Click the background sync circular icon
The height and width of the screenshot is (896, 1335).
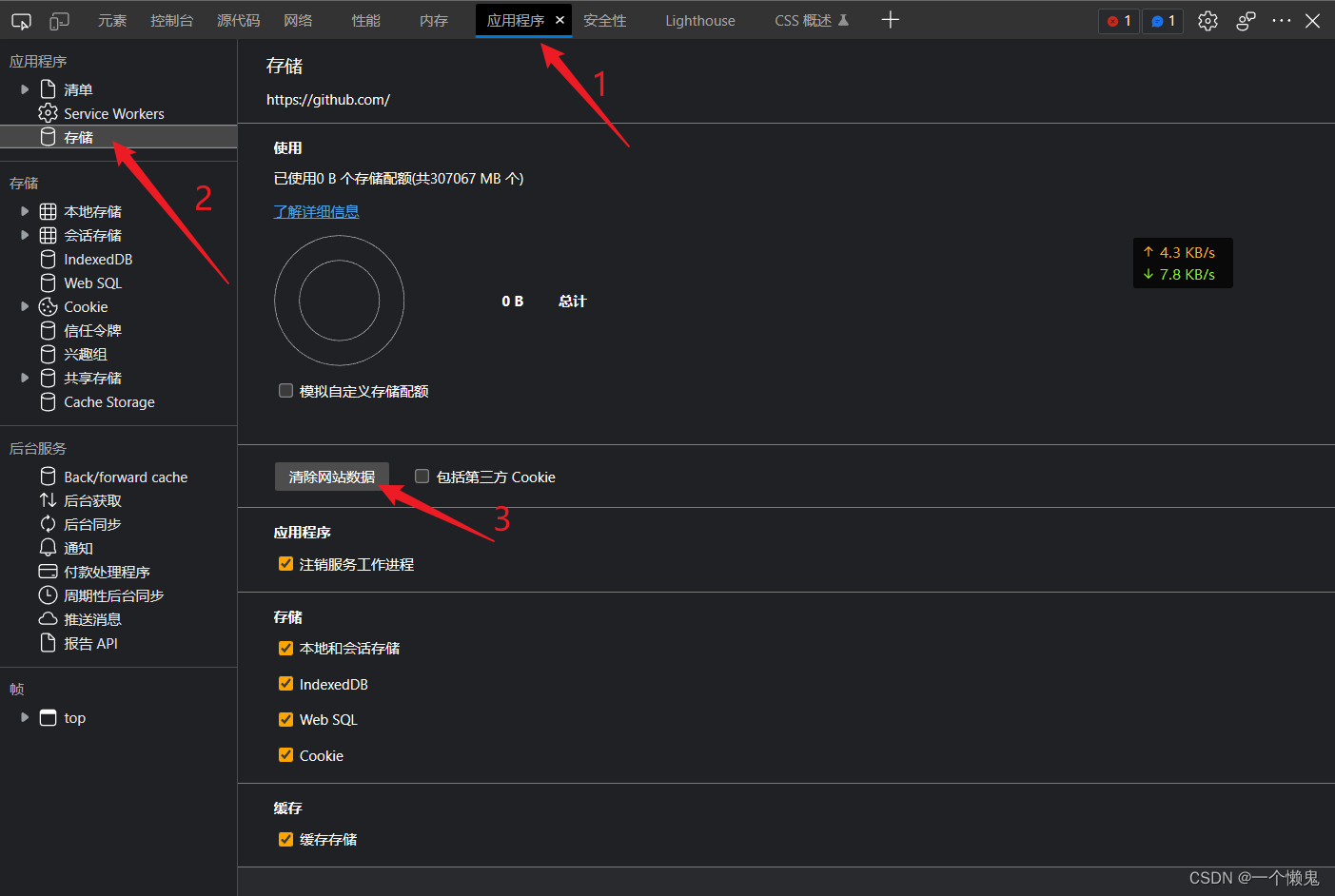pyautogui.click(x=48, y=524)
